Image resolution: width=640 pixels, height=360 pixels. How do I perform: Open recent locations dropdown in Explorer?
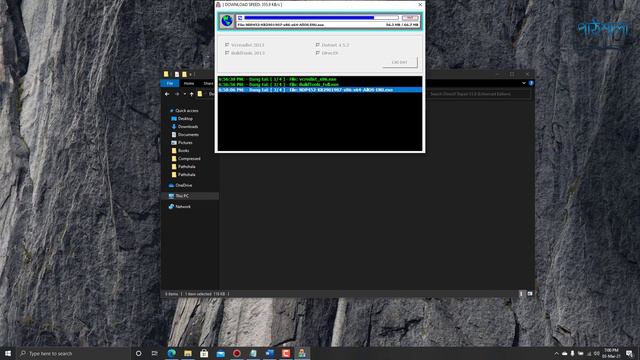(x=184, y=94)
